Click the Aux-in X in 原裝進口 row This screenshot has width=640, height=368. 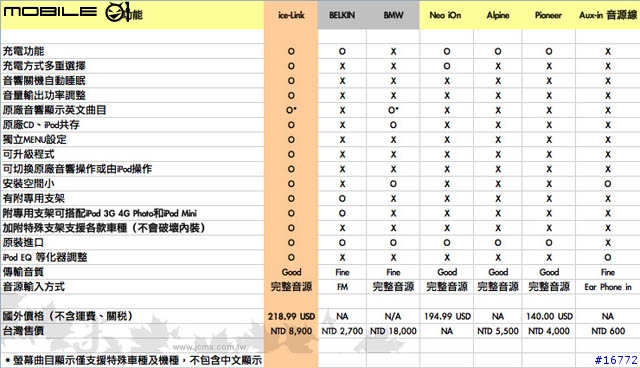[x=608, y=243]
